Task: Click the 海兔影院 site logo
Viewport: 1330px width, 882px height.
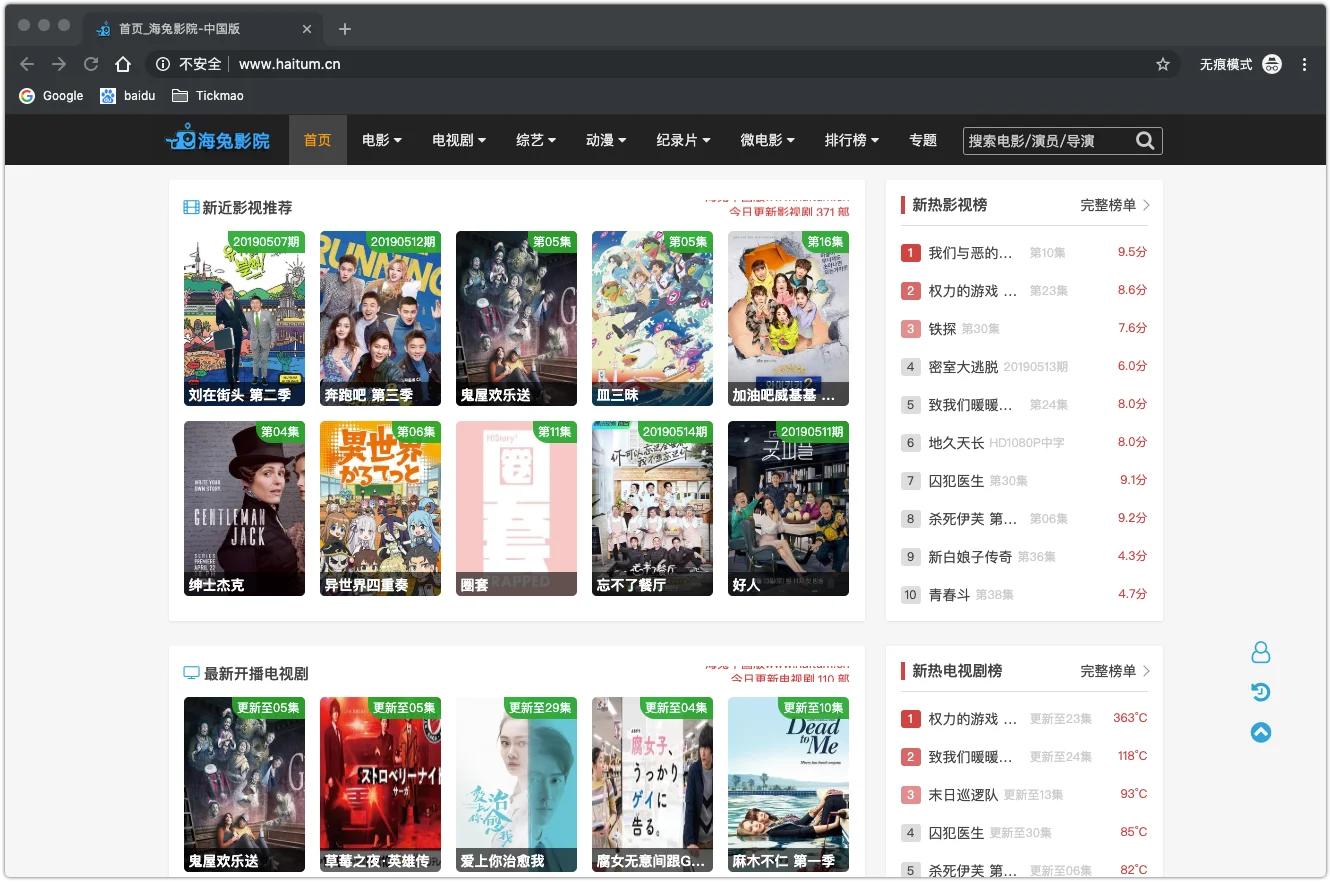Action: point(218,139)
